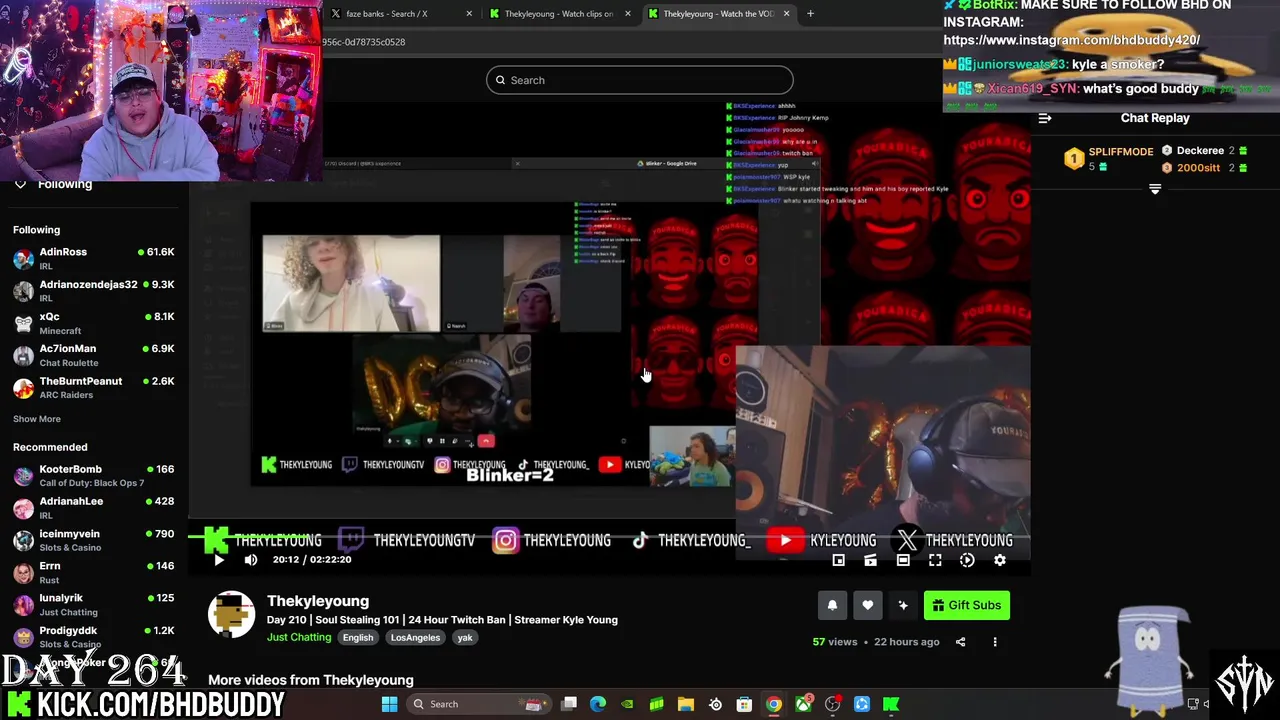Close the Watch clips browser tab
Image resolution: width=1280 pixels, height=720 pixels.
point(628,14)
